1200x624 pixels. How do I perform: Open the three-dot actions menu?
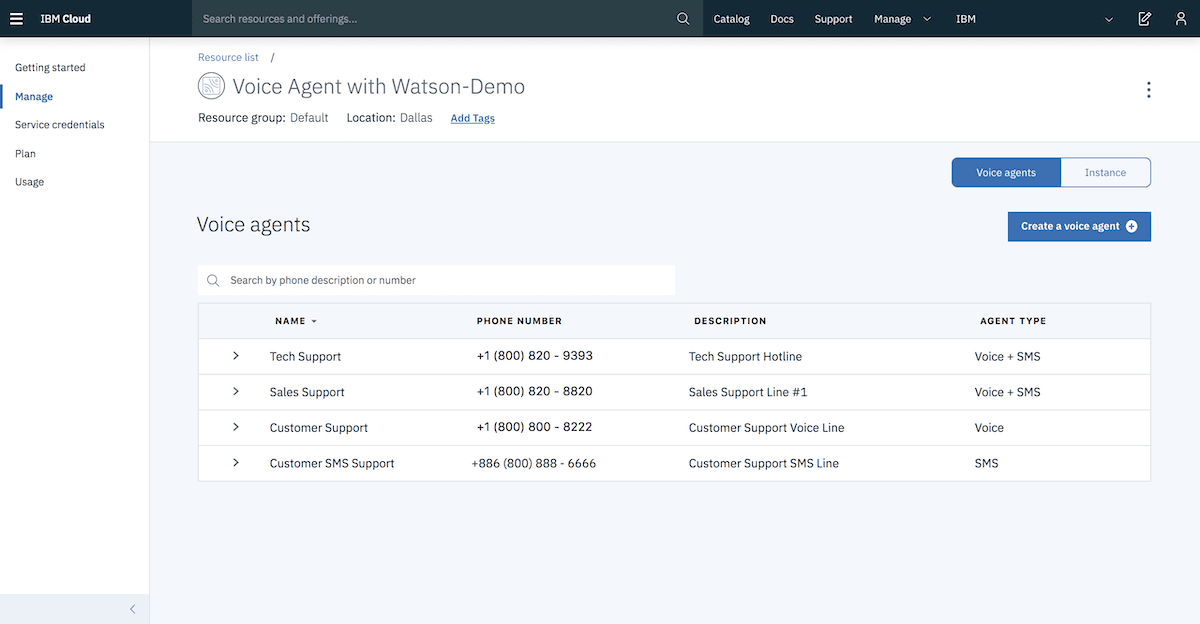1148,90
